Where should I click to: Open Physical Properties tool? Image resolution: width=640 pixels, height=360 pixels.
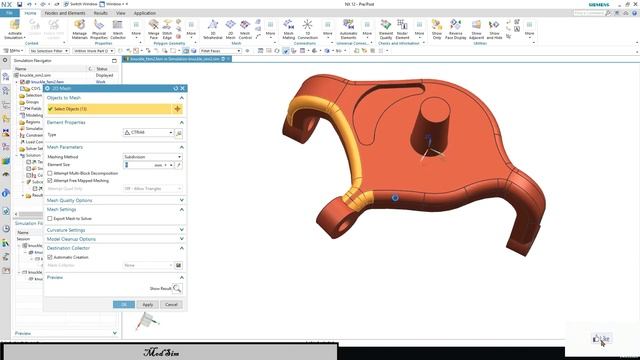point(99,29)
